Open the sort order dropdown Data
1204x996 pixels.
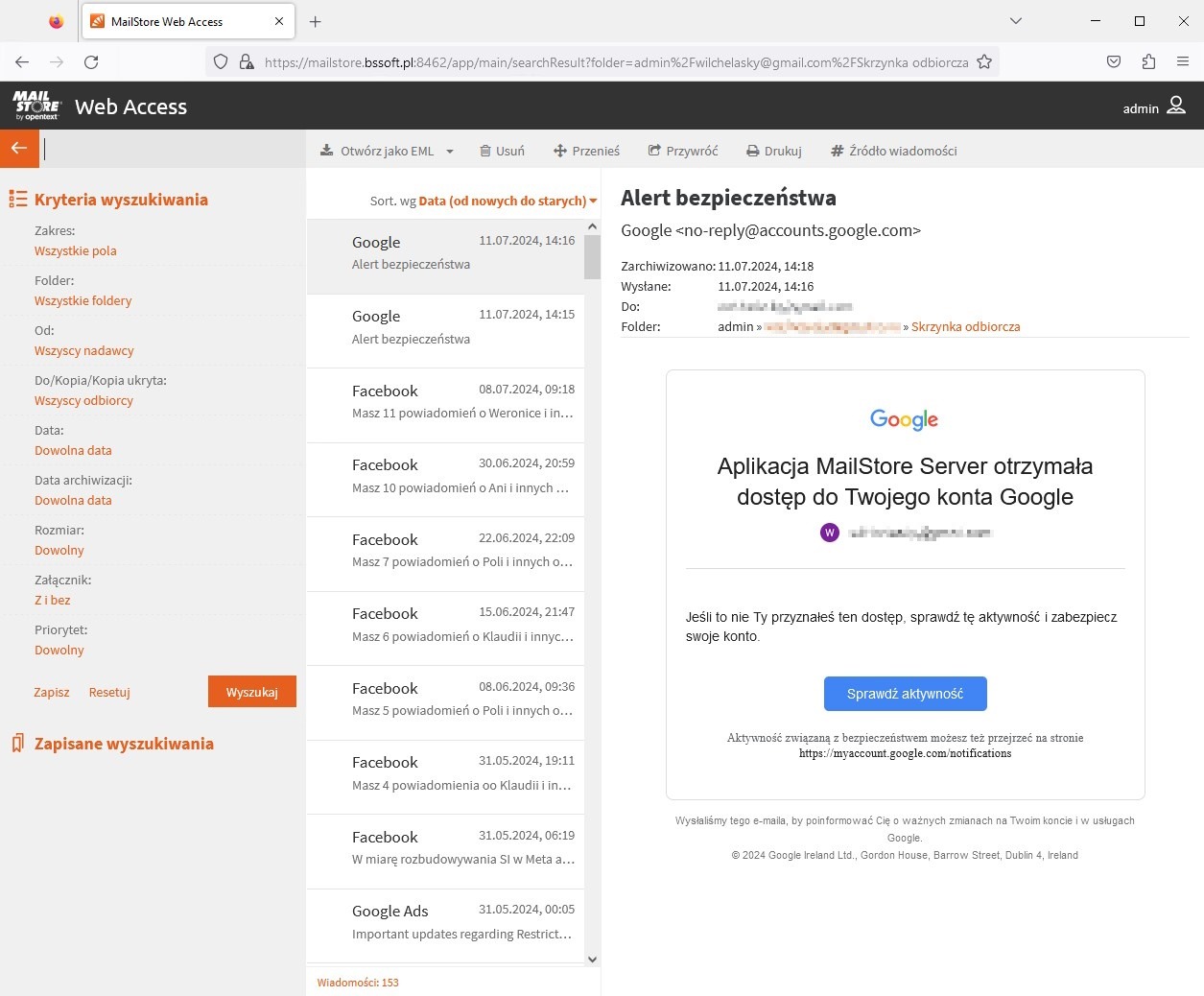(x=508, y=202)
